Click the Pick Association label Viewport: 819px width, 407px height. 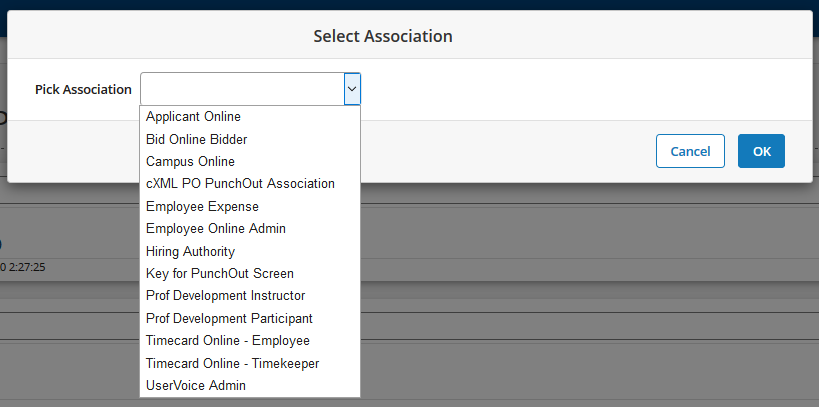(83, 89)
